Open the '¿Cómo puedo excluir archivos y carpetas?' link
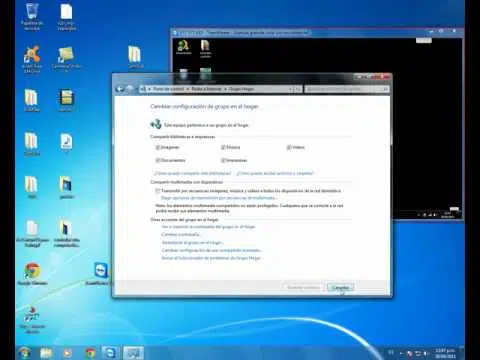 (x=275, y=173)
